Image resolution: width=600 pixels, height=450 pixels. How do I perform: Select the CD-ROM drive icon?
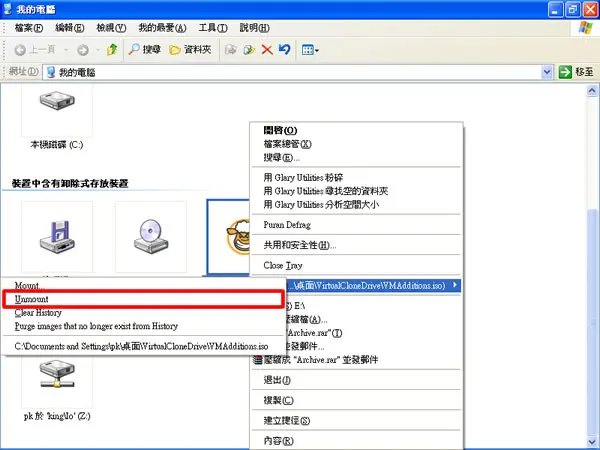point(151,236)
